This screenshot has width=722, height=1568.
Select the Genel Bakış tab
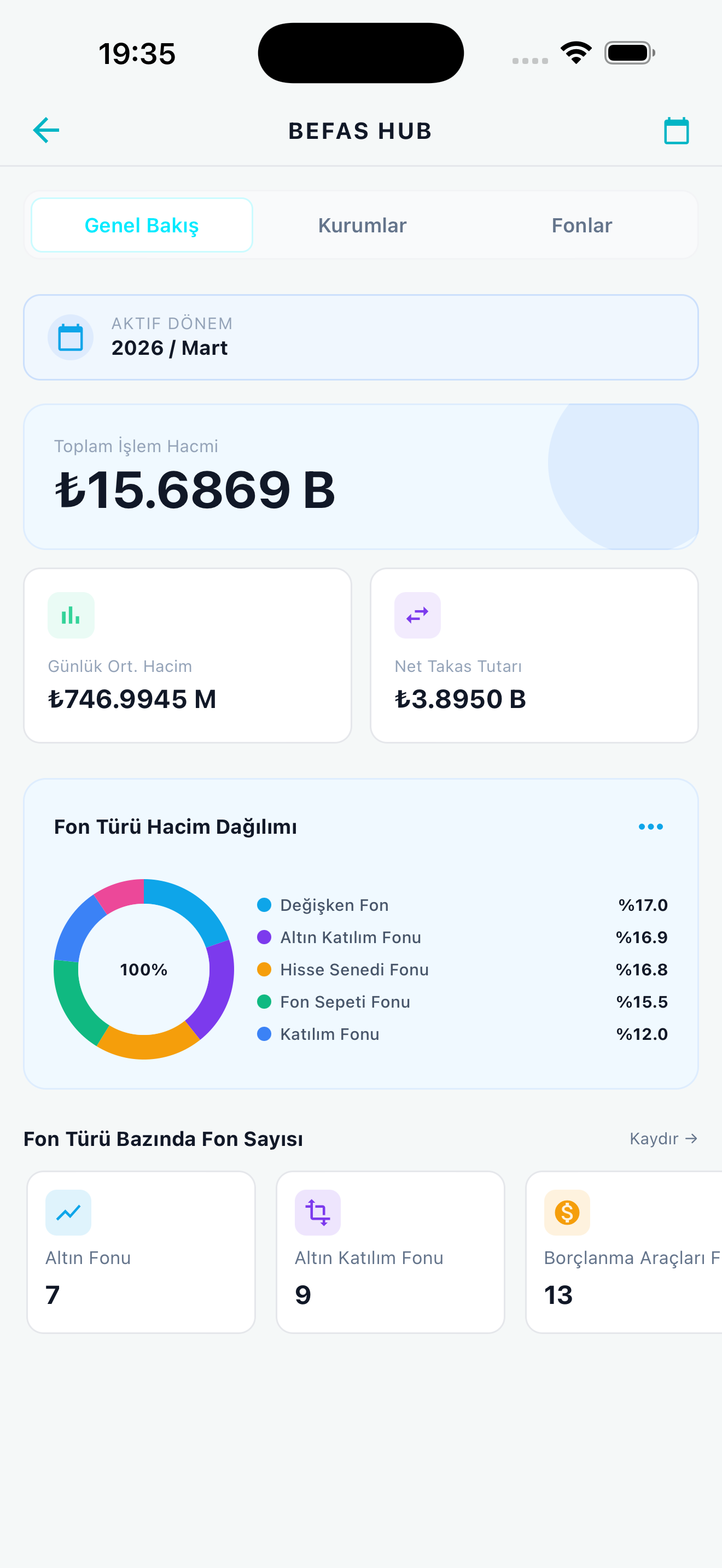pyautogui.click(x=142, y=225)
